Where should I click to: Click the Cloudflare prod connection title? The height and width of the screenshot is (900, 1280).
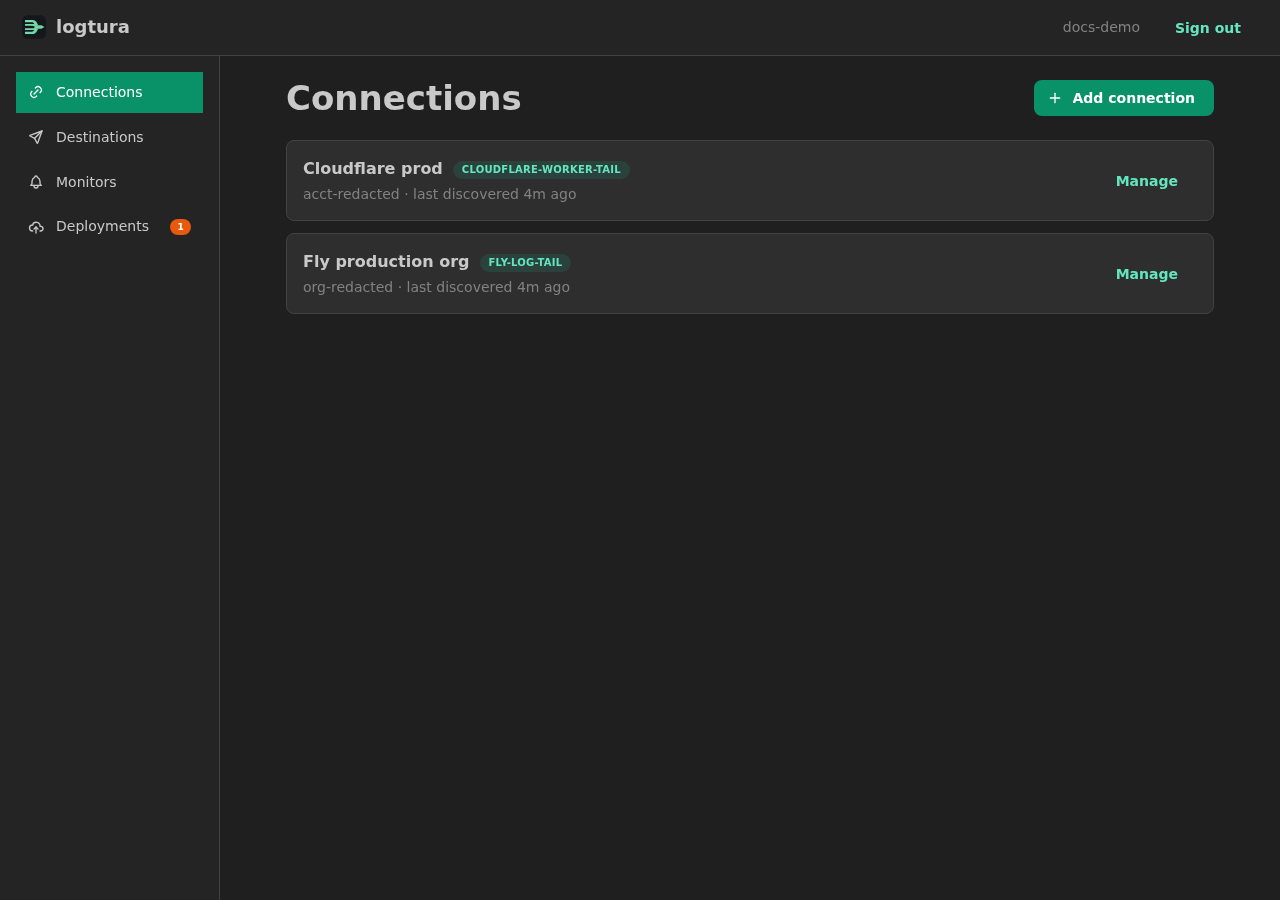point(373,169)
